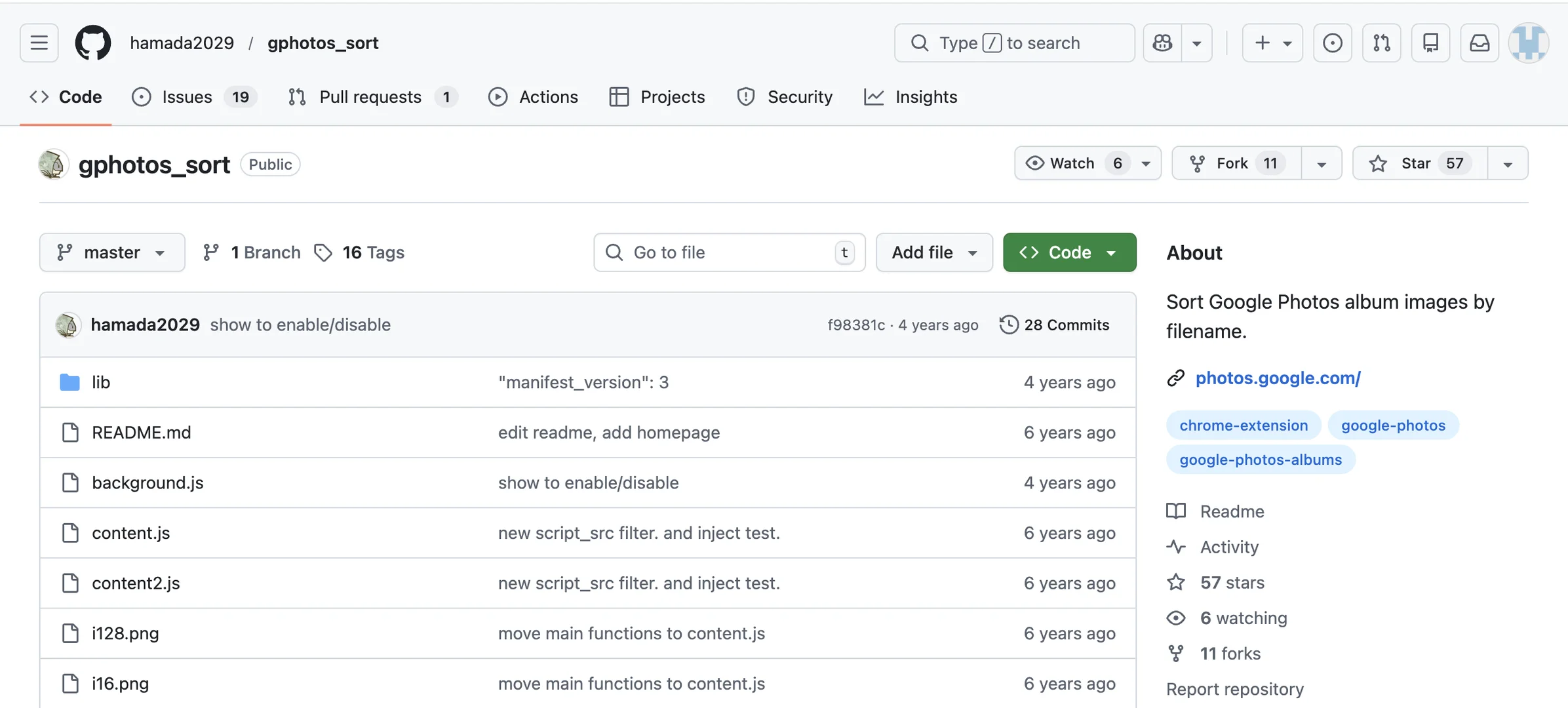Open content2.js file
This screenshot has height=708, width=1568.
pyautogui.click(x=136, y=583)
